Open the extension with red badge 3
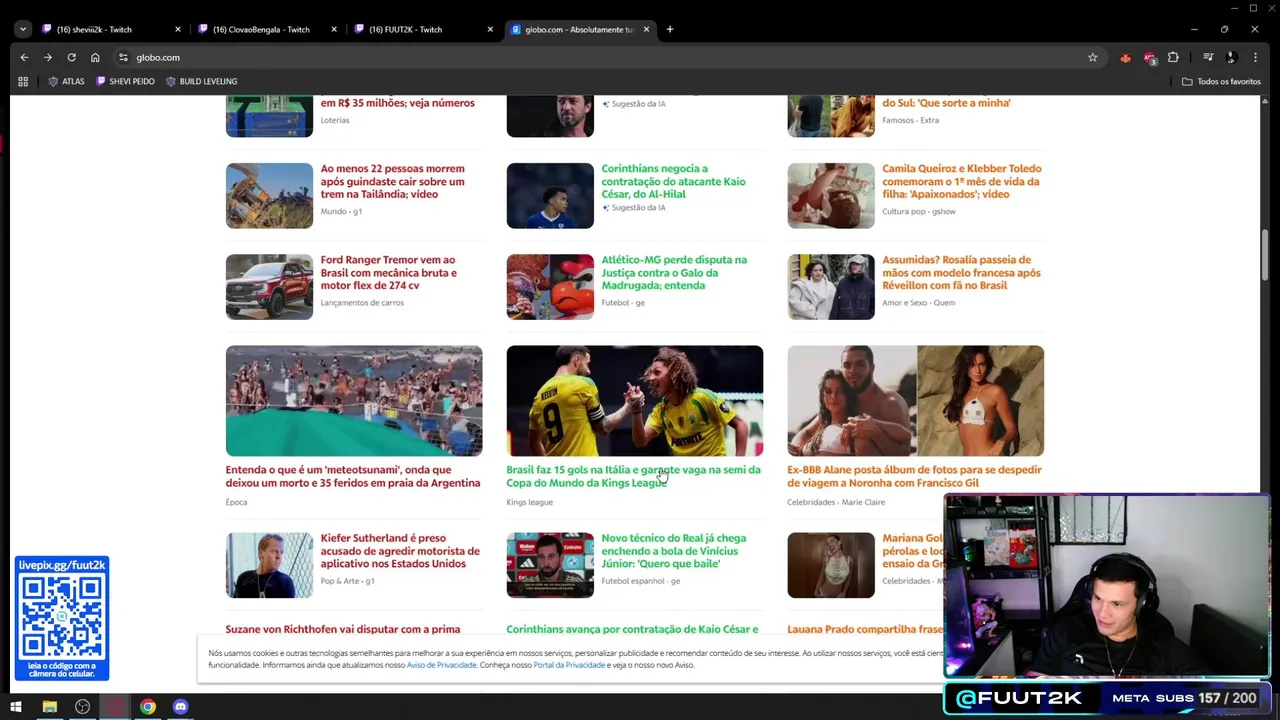 tap(1149, 57)
